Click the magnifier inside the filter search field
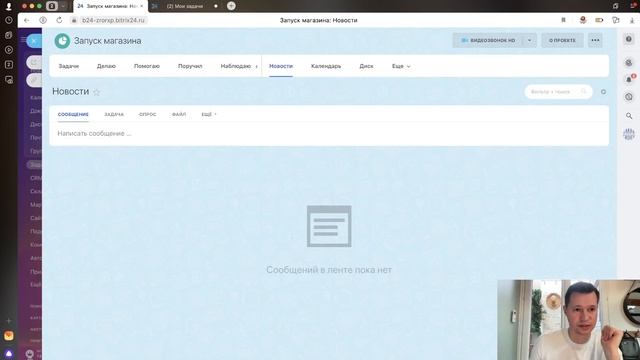640x360 pixels. click(584, 91)
